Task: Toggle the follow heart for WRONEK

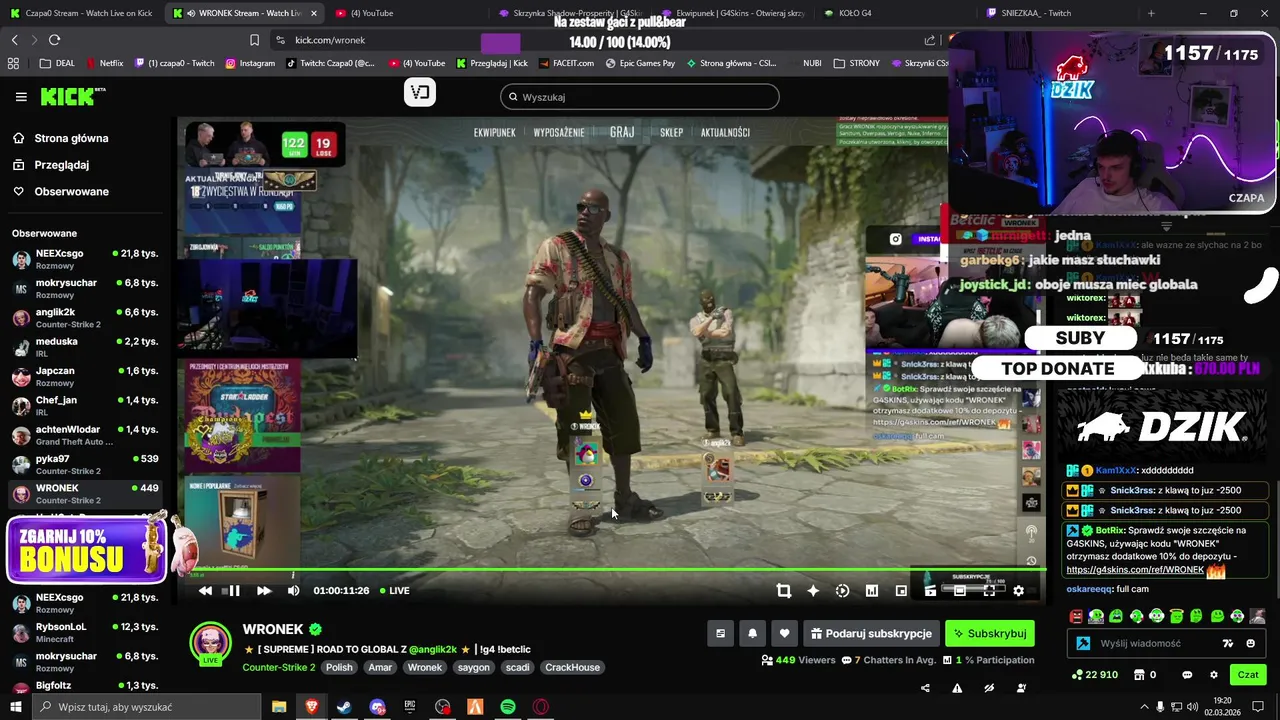Action: click(784, 633)
